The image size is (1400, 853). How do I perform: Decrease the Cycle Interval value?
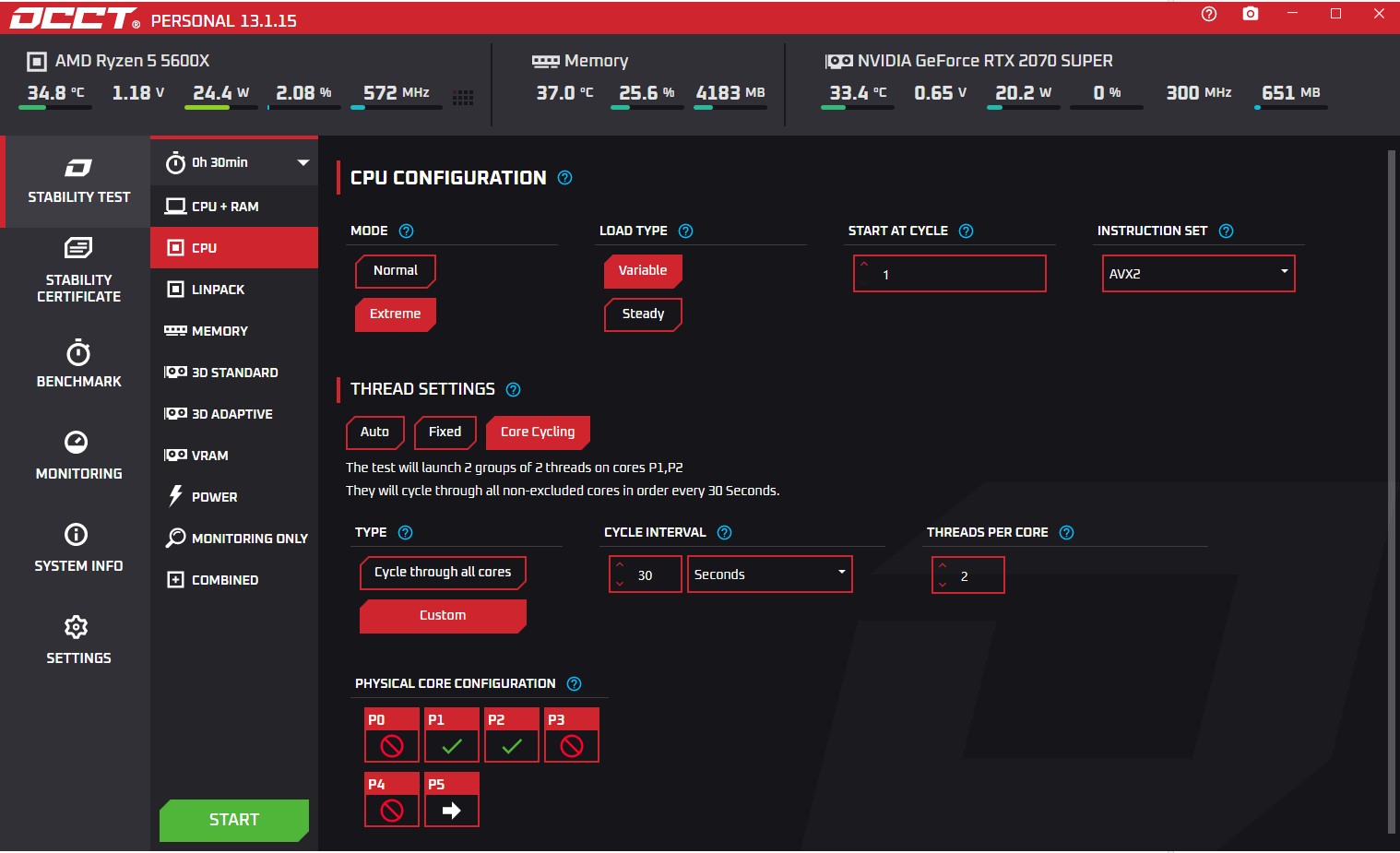tap(620, 584)
